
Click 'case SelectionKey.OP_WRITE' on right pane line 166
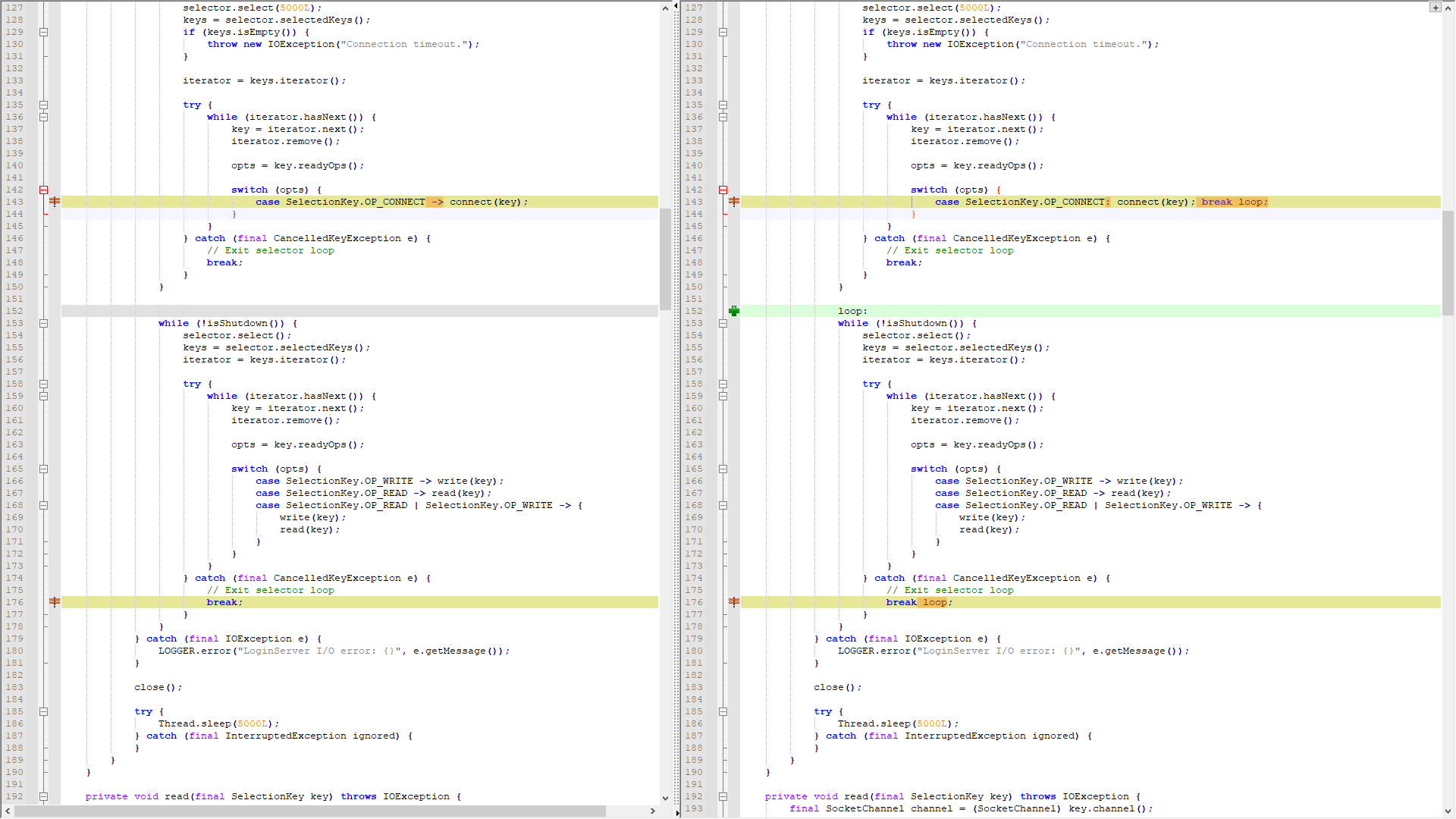click(x=1013, y=481)
